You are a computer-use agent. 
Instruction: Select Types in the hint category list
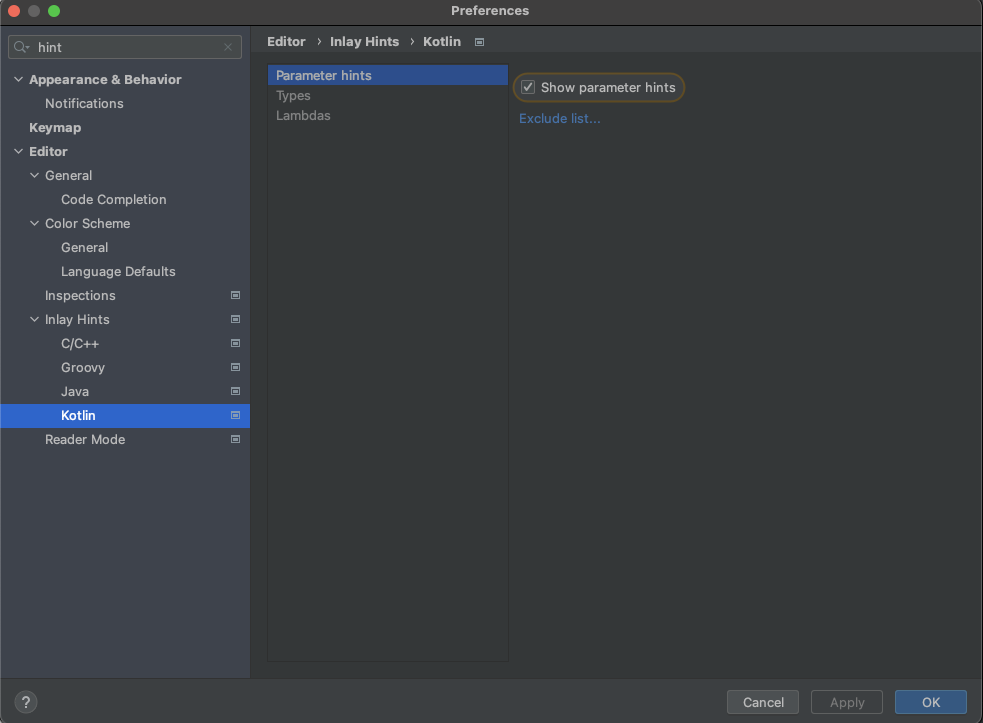pyautogui.click(x=387, y=95)
